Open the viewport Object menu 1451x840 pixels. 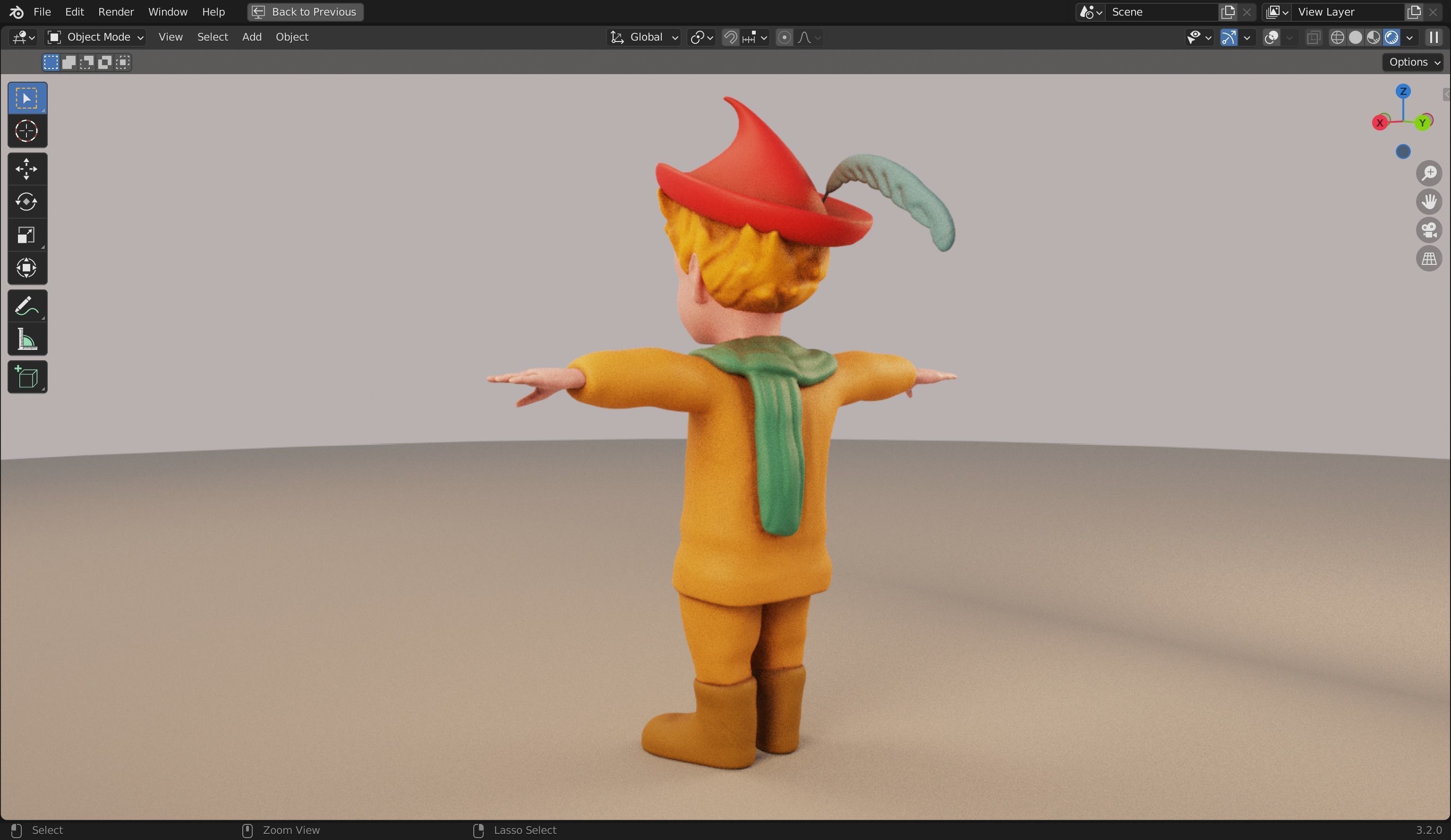(x=292, y=37)
